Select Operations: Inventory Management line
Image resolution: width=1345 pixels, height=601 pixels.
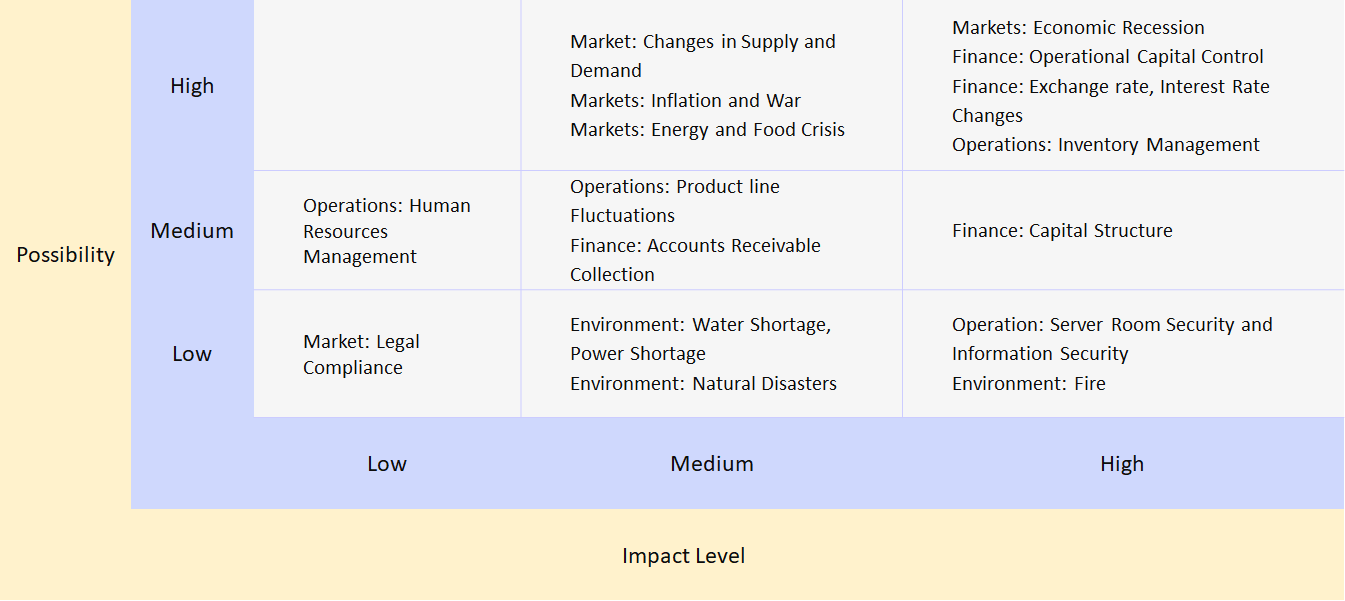1106,145
